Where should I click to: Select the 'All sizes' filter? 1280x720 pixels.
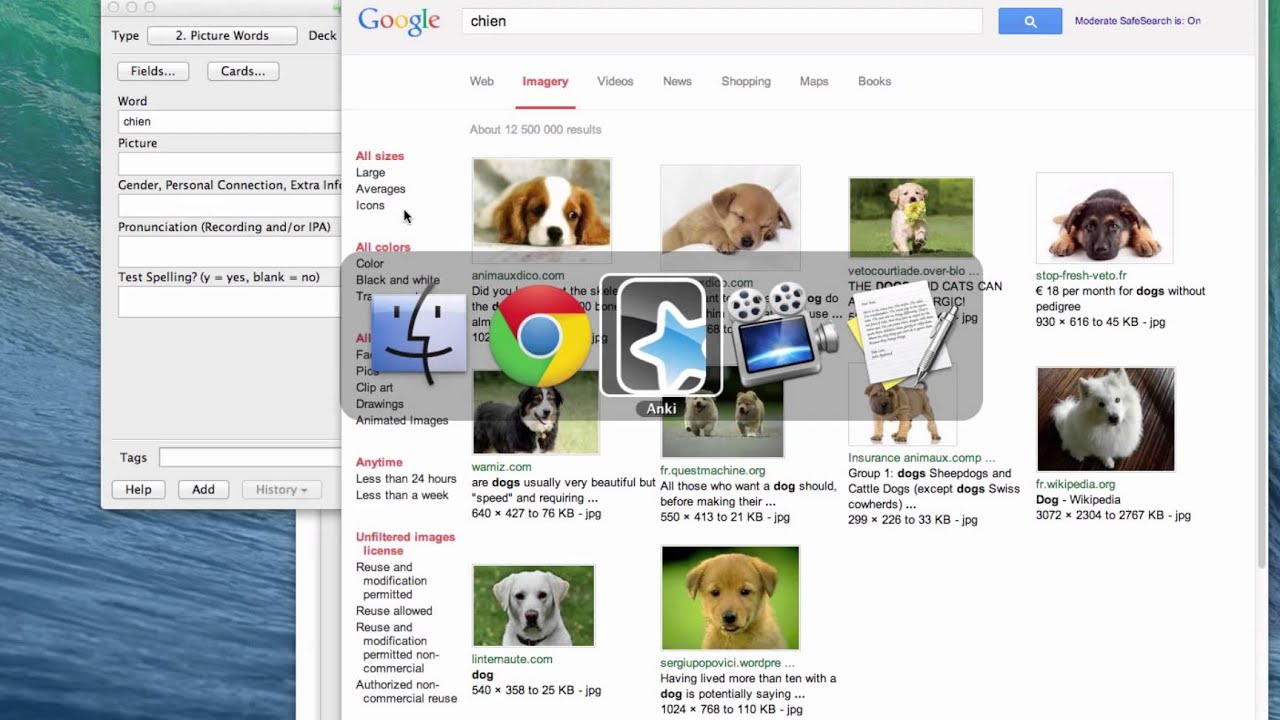click(380, 156)
